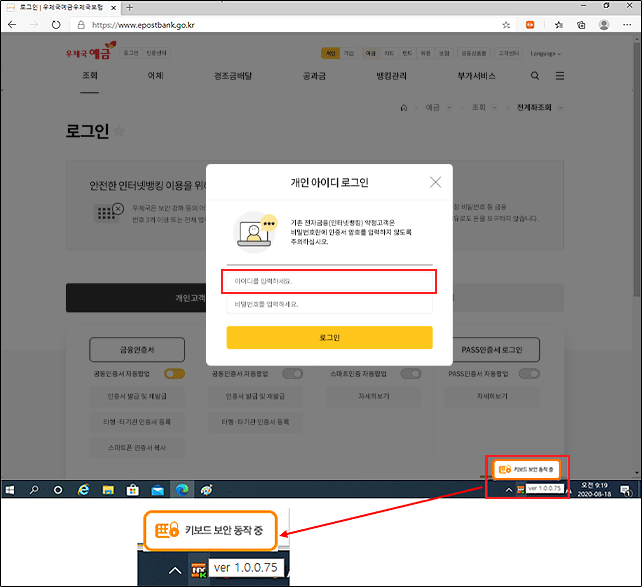Screen dimensions: 642x587
Task: Close the 개인 아이디 로그인 dialog
Action: (435, 182)
